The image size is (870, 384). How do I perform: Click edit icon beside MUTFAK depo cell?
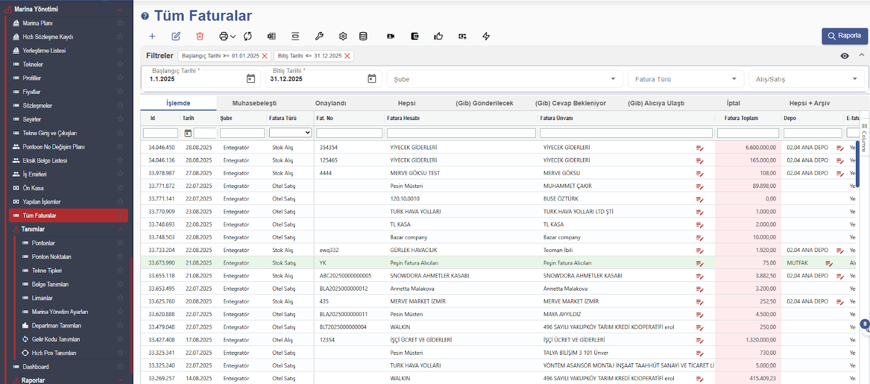click(829, 263)
